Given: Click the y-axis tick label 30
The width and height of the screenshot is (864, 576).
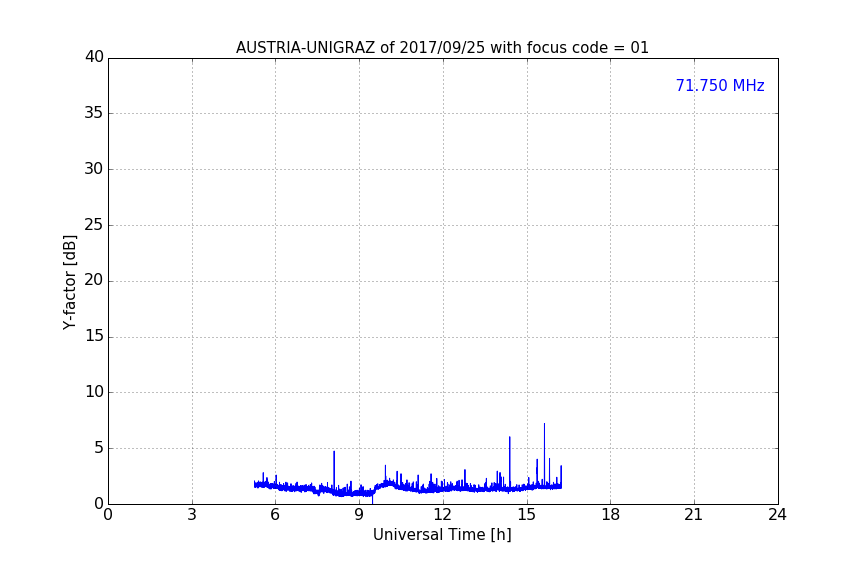Looking at the screenshot, I should (94, 169).
